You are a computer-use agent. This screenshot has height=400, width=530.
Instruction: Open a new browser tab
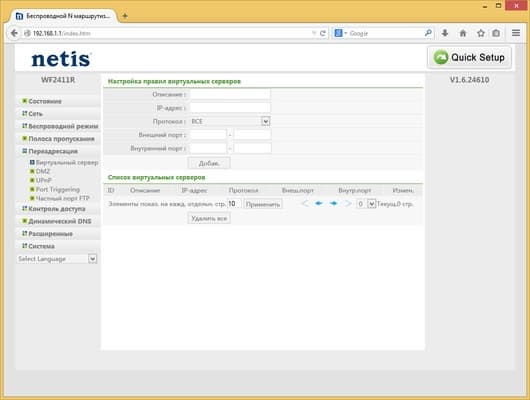coord(125,16)
